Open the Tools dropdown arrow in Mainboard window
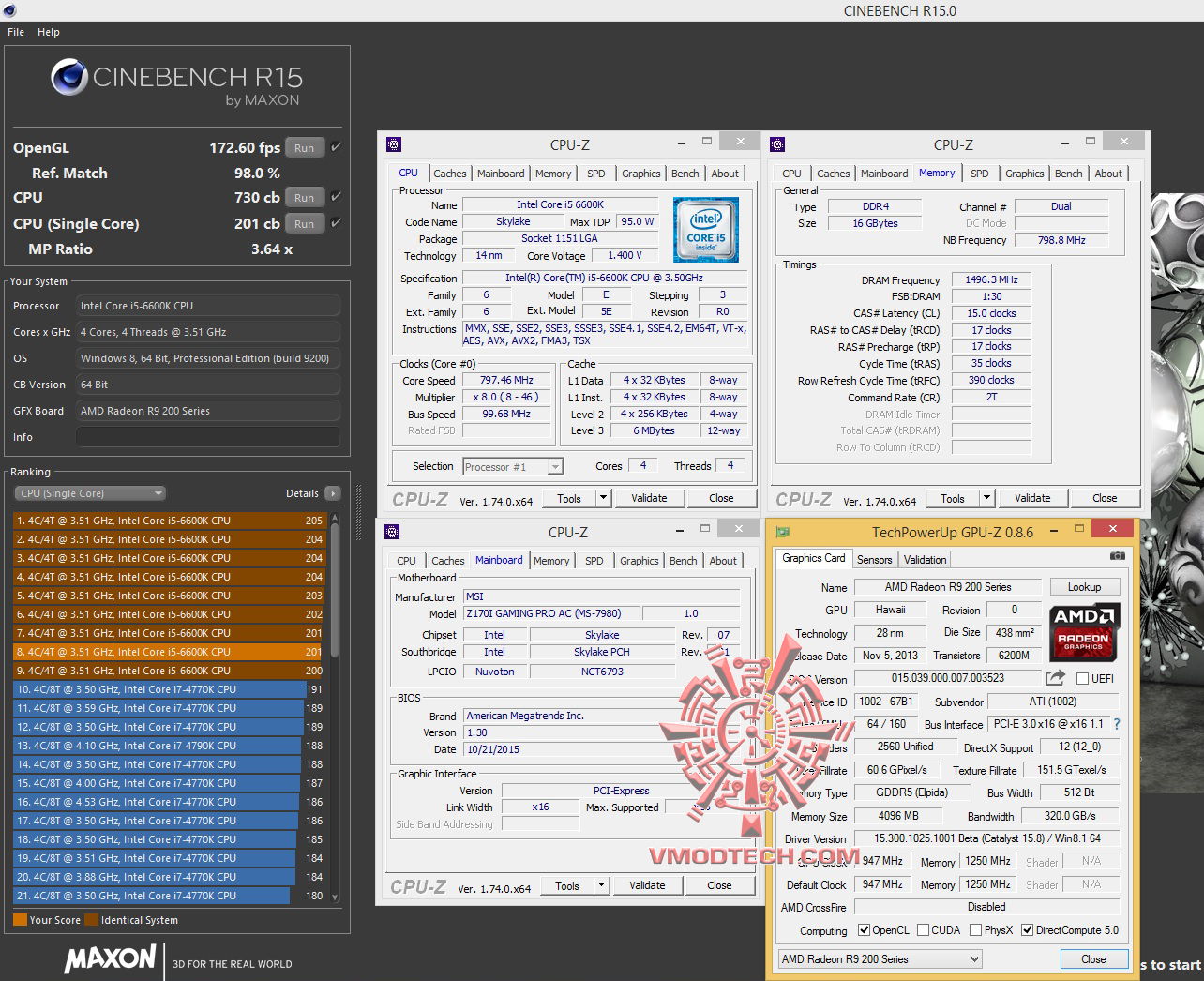The image size is (1204, 981). tap(601, 885)
